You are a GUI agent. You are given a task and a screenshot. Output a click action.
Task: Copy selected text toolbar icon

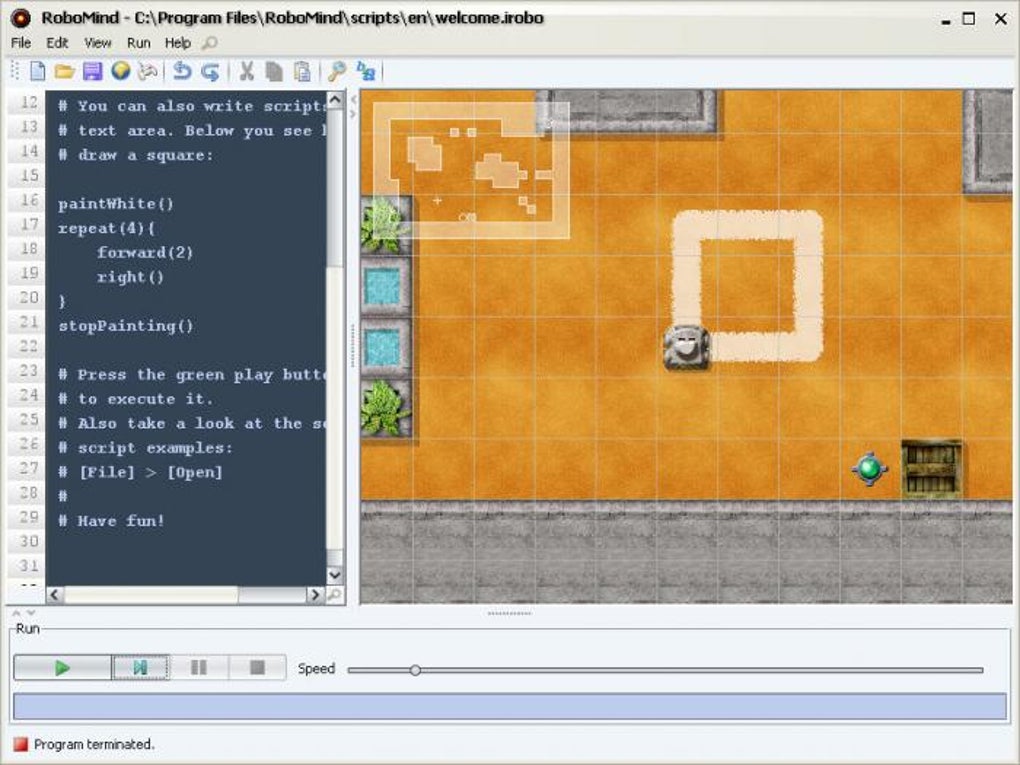[x=274, y=71]
